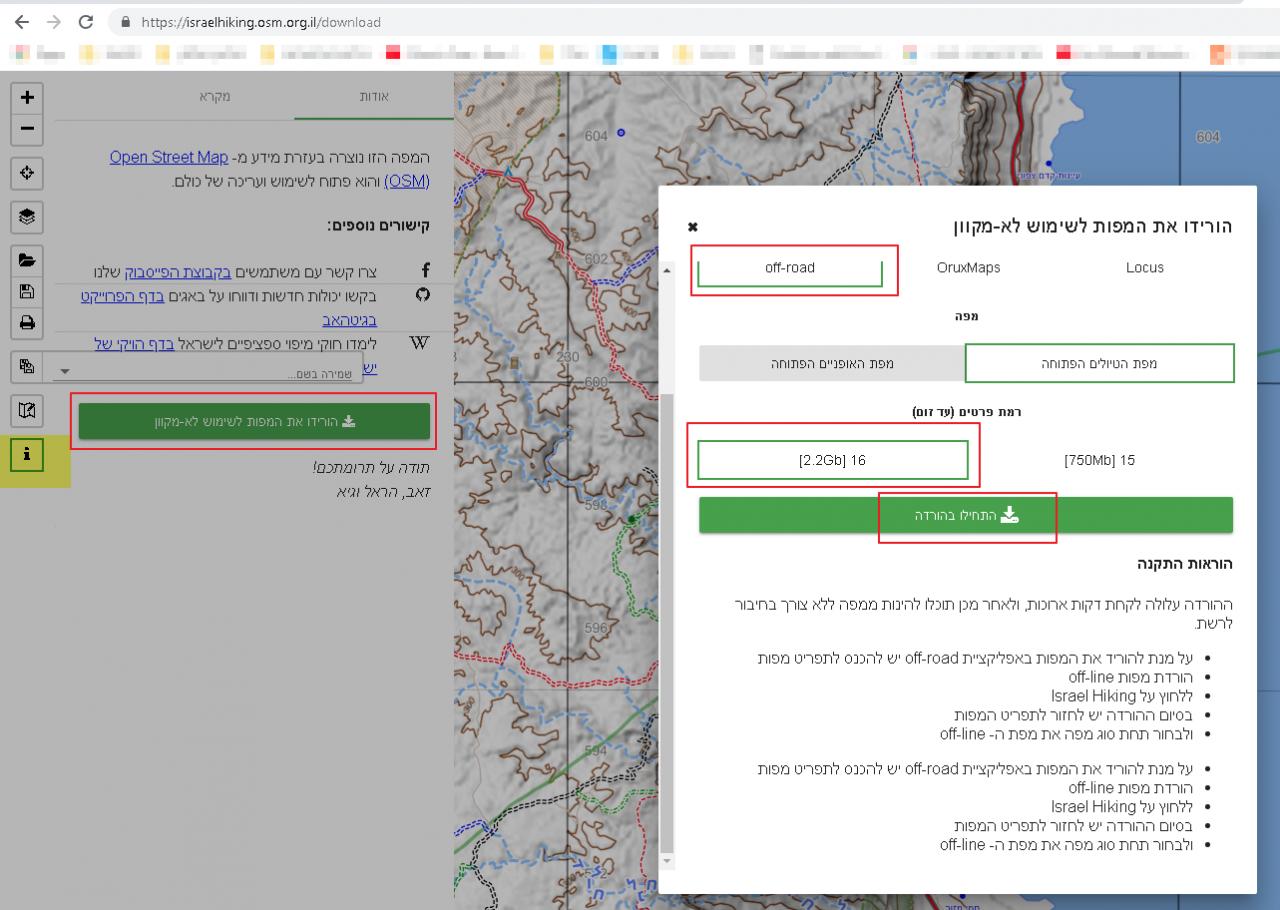Open the Open Street Map link
This screenshot has height=910, width=1280.
tap(169, 157)
